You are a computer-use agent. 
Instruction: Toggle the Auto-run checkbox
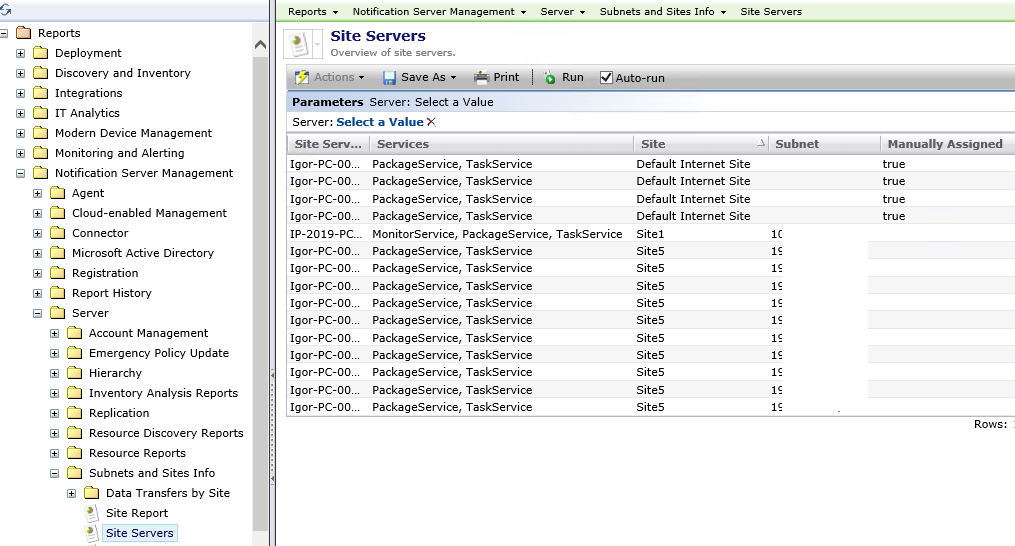tap(606, 78)
